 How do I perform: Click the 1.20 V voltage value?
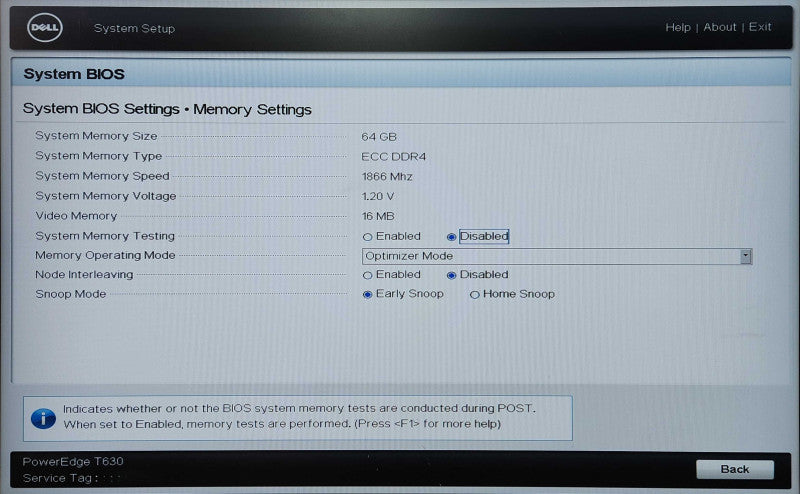(378, 196)
